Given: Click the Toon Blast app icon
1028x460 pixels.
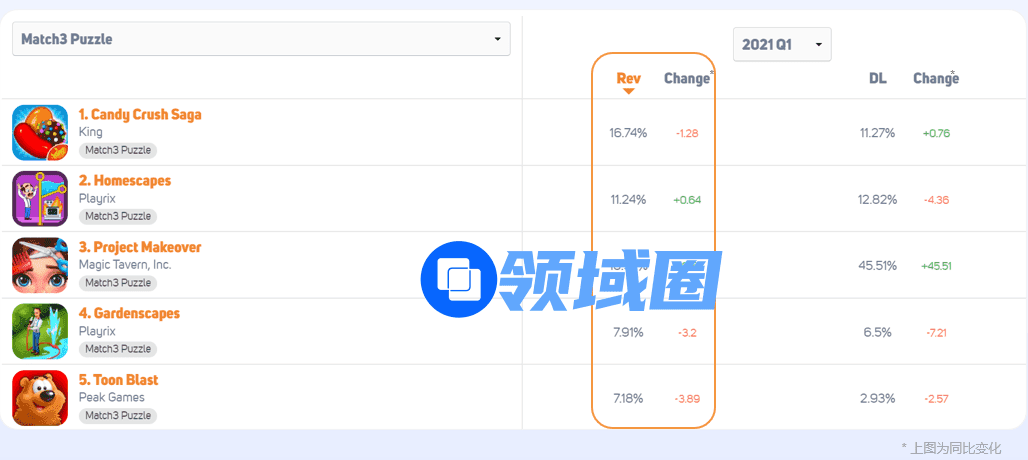Looking at the screenshot, I should 40,397.
